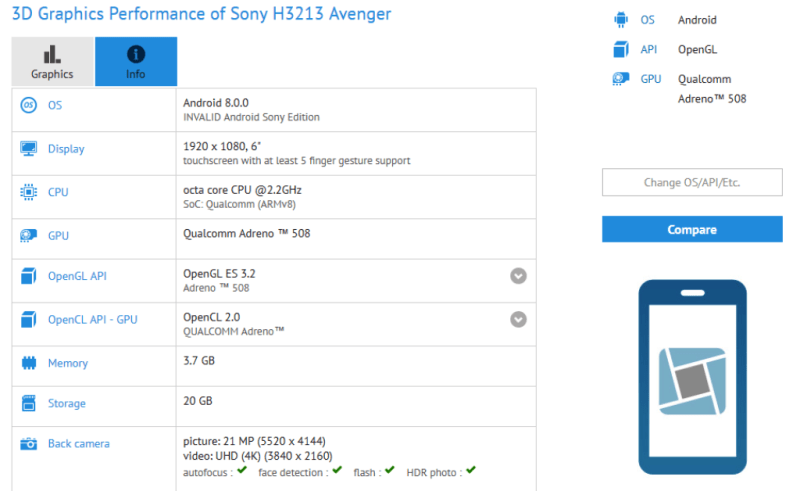Open the GPU label link in table
The width and height of the screenshot is (800, 491).
pos(58,235)
